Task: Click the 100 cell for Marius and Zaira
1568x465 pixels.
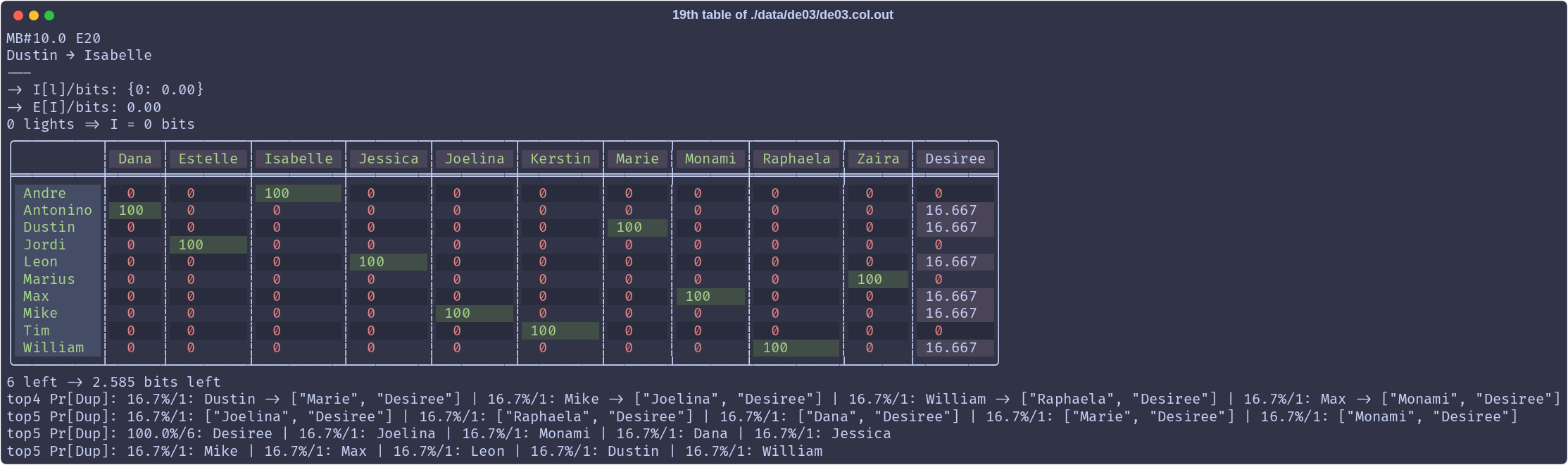Action: pyautogui.click(x=878, y=279)
